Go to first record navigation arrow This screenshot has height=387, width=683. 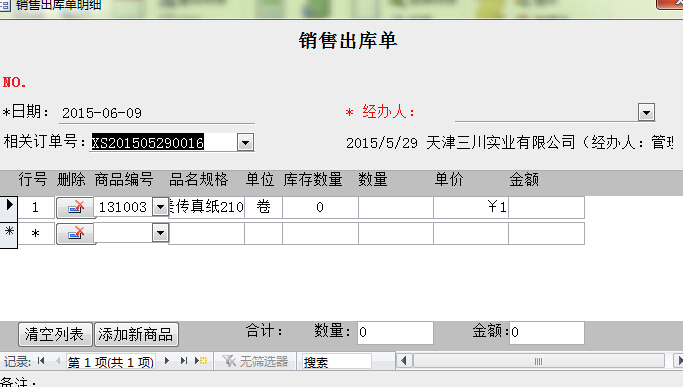(x=41, y=361)
